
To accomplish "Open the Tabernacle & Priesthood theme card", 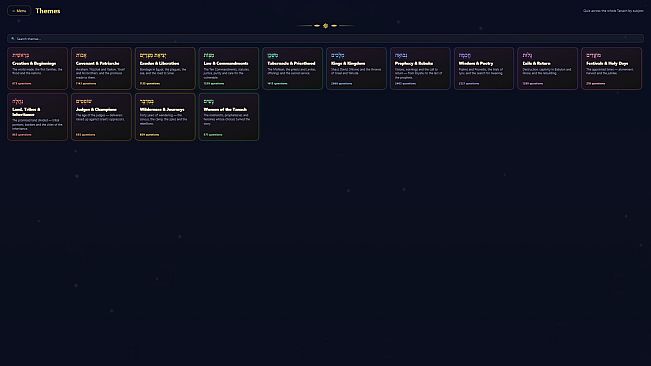I will (293, 68).
